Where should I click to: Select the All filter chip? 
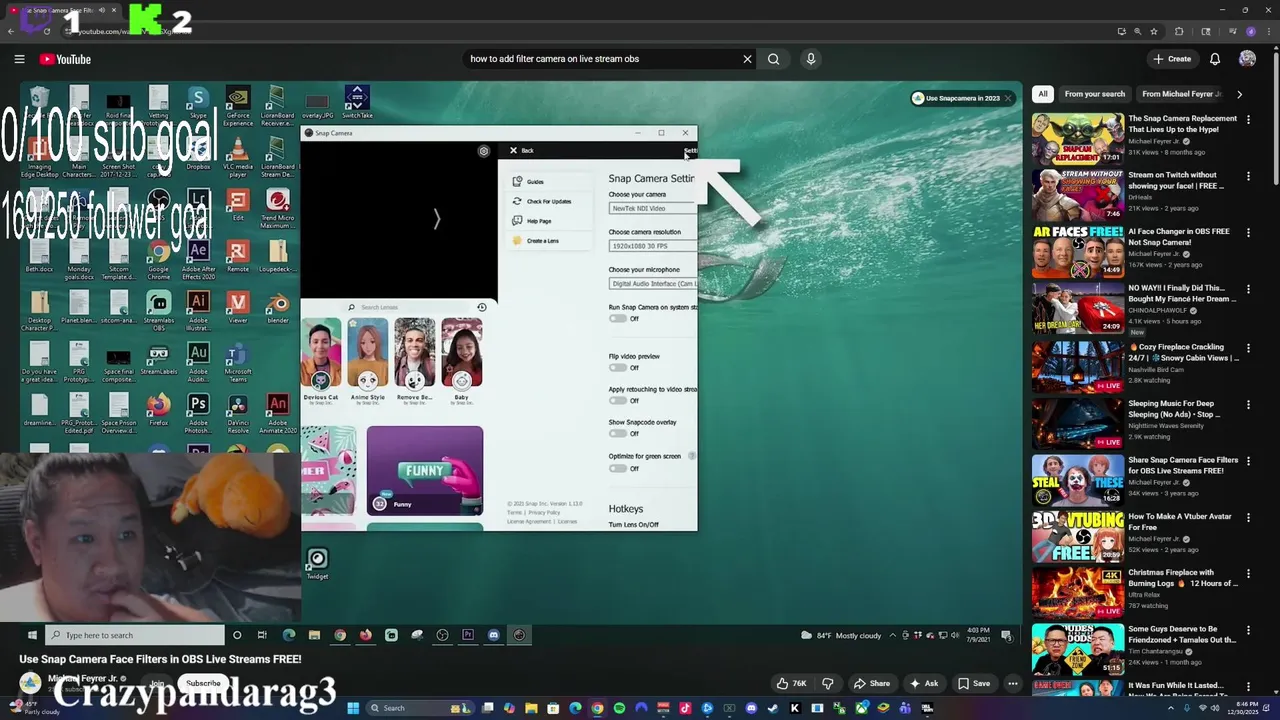coord(1043,94)
